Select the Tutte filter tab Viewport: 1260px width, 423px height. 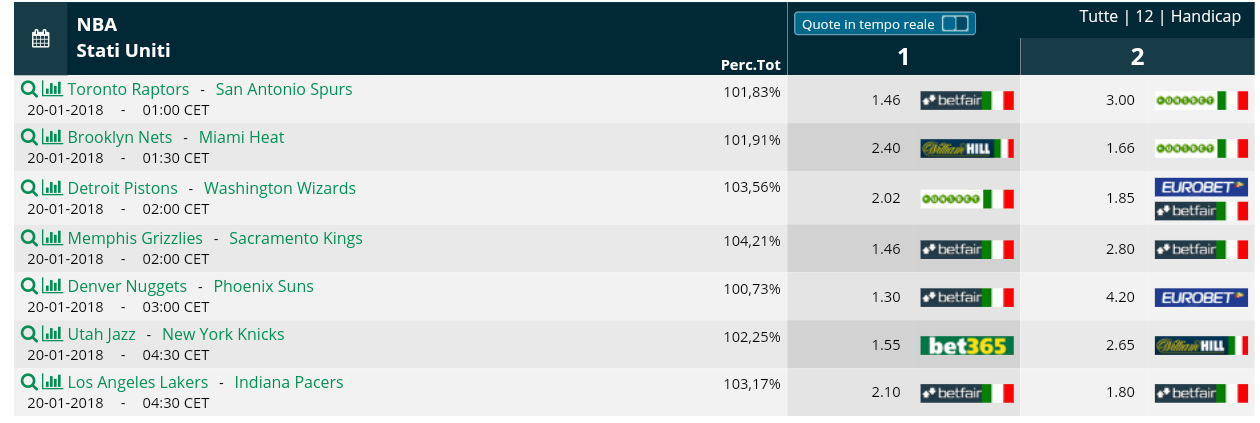point(1100,17)
